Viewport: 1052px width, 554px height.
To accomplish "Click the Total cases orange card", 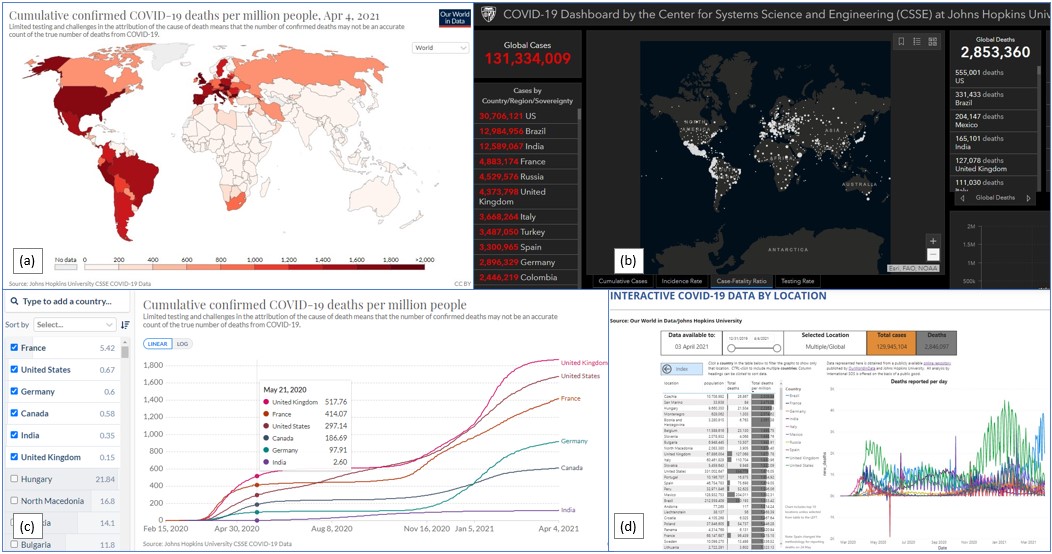I will (x=892, y=342).
